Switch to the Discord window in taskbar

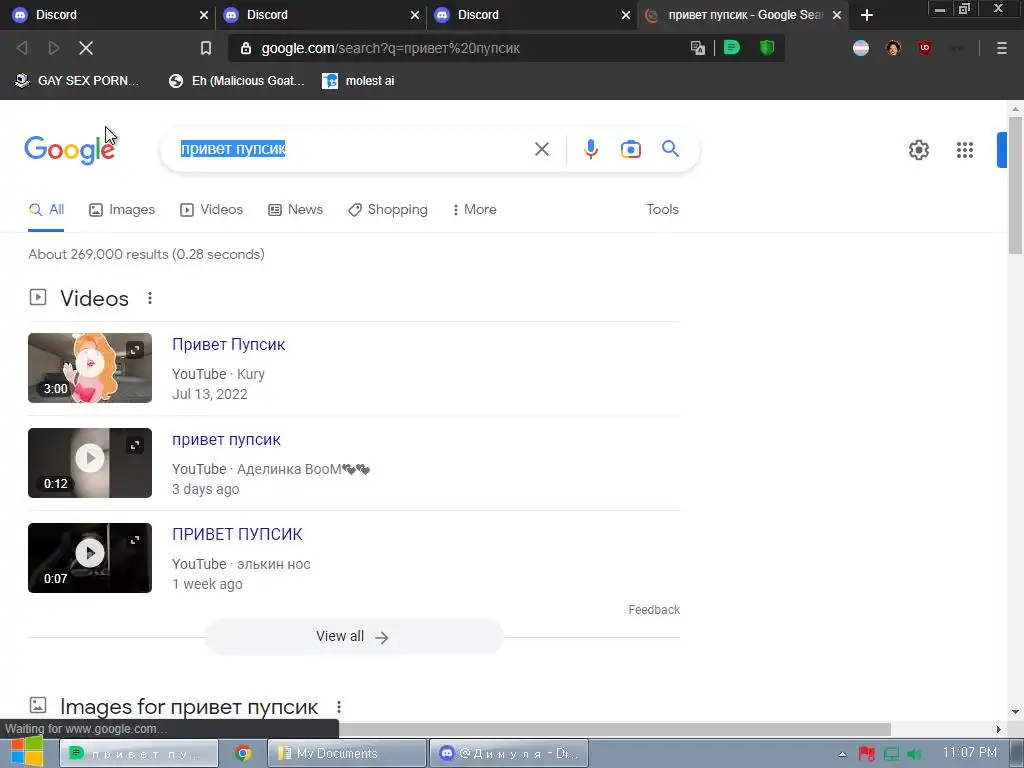click(509, 753)
